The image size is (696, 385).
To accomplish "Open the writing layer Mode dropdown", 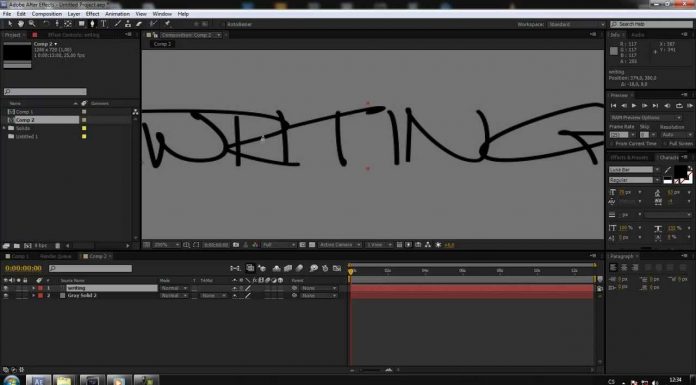I will pyautogui.click(x=174, y=288).
